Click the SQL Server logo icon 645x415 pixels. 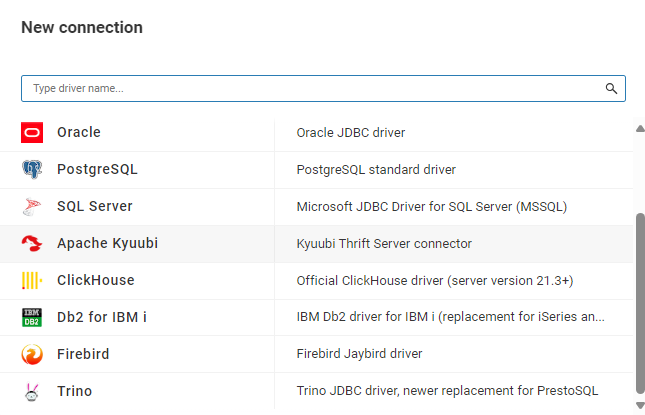(32, 207)
